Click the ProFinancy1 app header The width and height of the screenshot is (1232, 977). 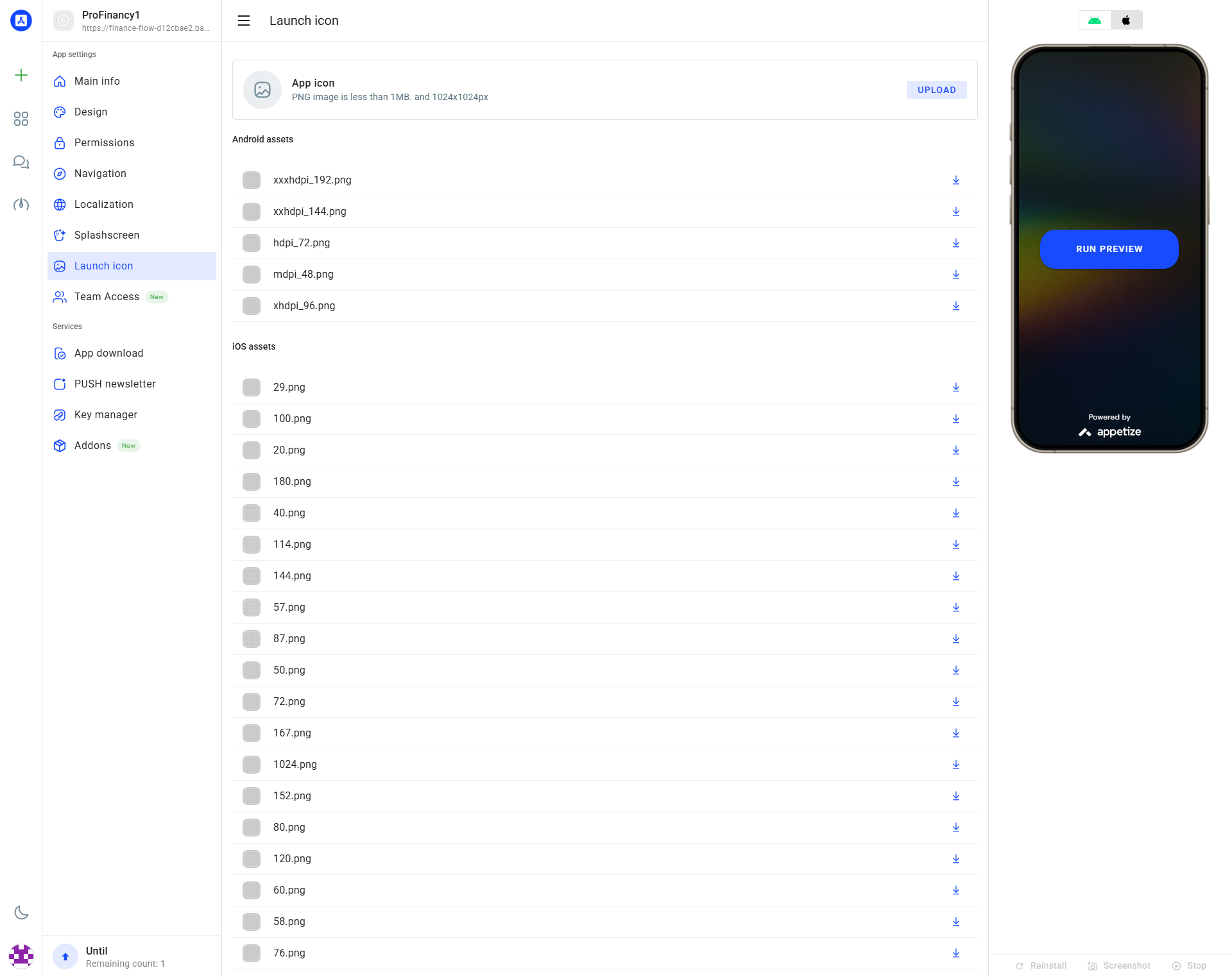[x=132, y=21]
